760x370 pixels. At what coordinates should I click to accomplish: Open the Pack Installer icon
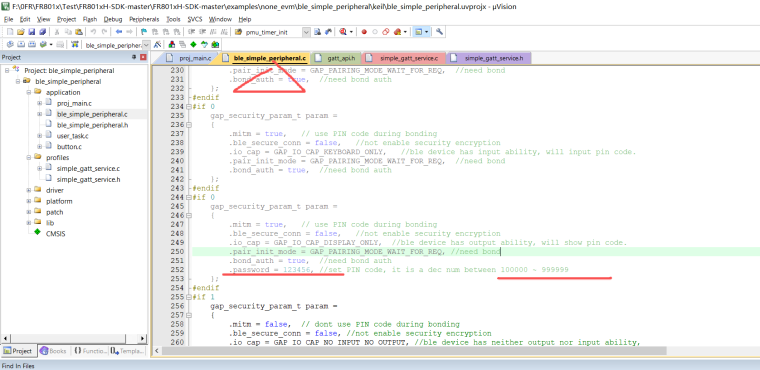[215, 45]
